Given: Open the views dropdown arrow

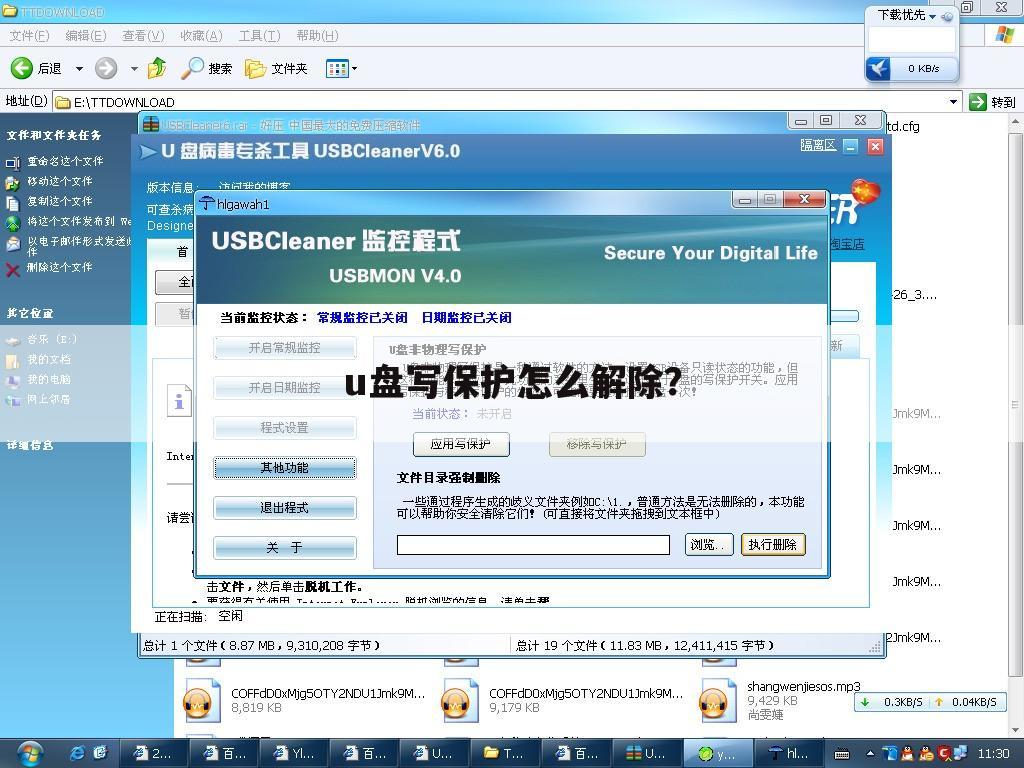Looking at the screenshot, I should [x=355, y=68].
